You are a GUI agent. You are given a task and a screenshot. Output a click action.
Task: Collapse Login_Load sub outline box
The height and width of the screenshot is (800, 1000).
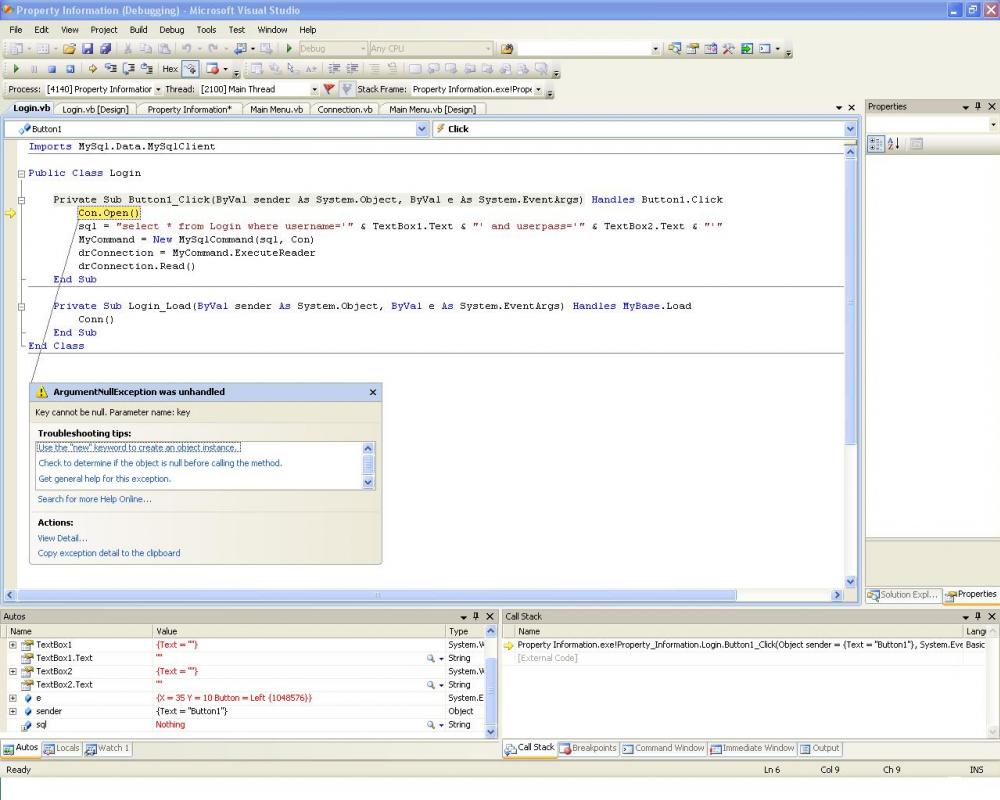[x=21, y=307]
